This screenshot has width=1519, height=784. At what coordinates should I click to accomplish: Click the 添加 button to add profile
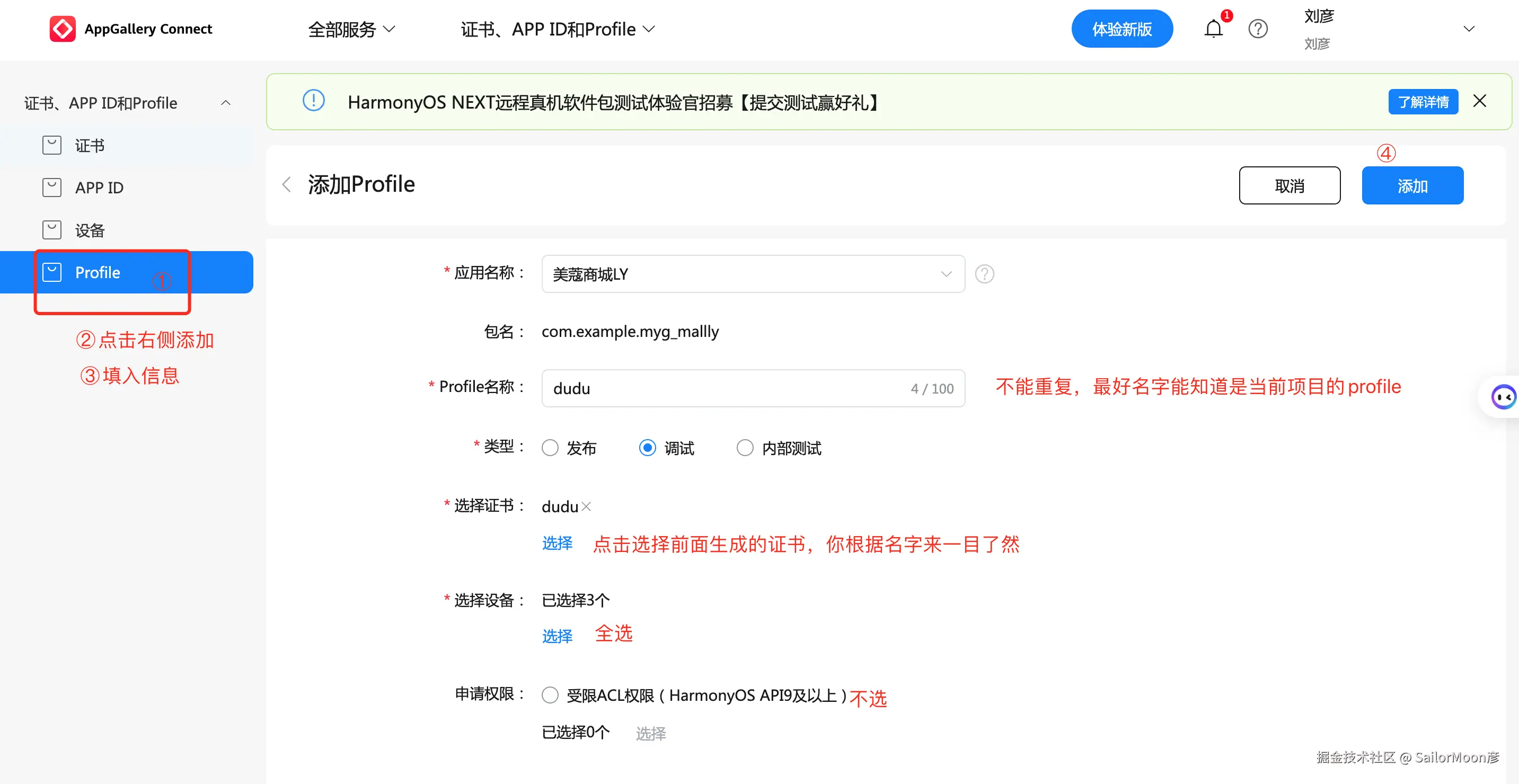point(1412,185)
